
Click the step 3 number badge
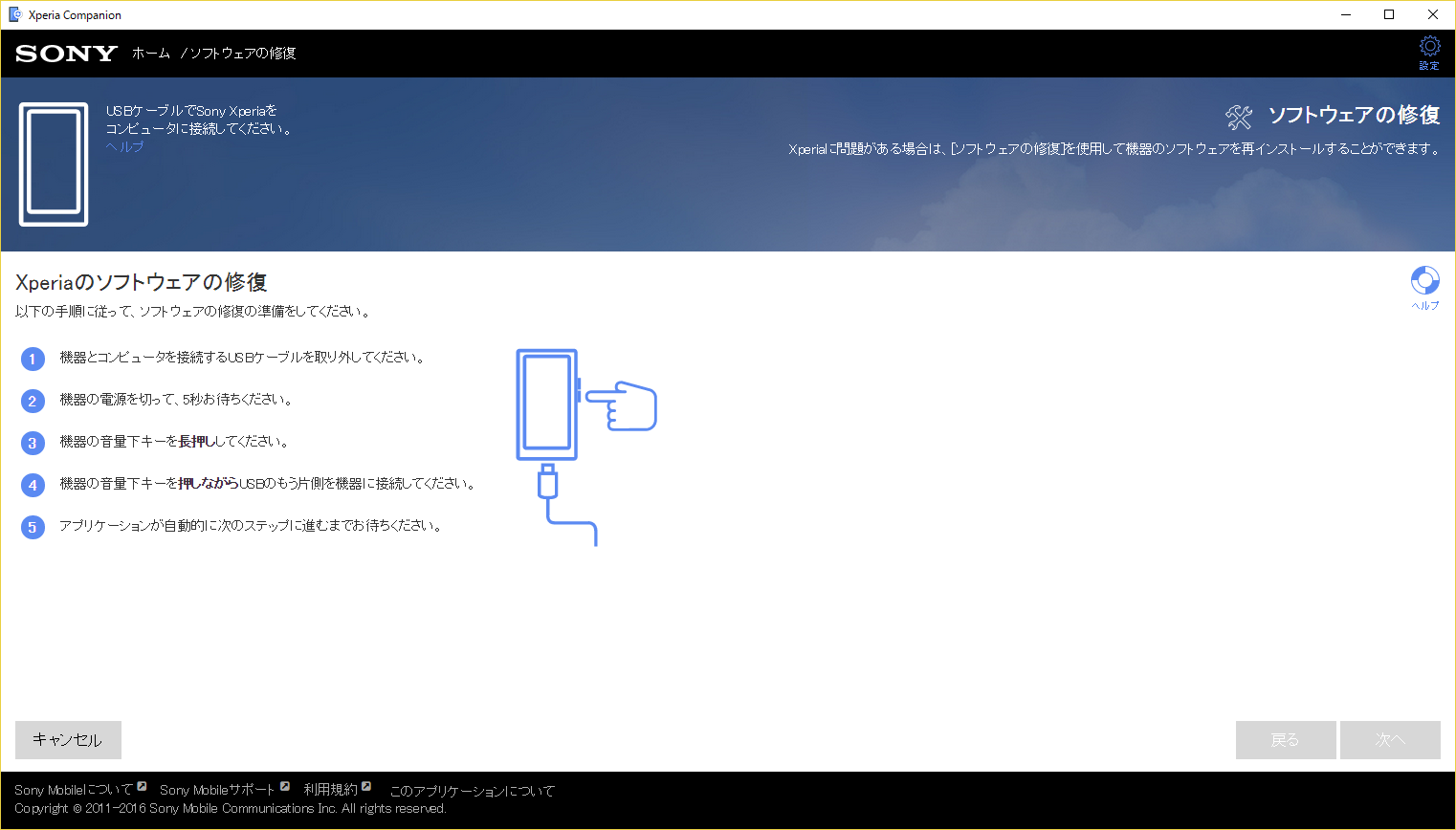click(x=33, y=443)
